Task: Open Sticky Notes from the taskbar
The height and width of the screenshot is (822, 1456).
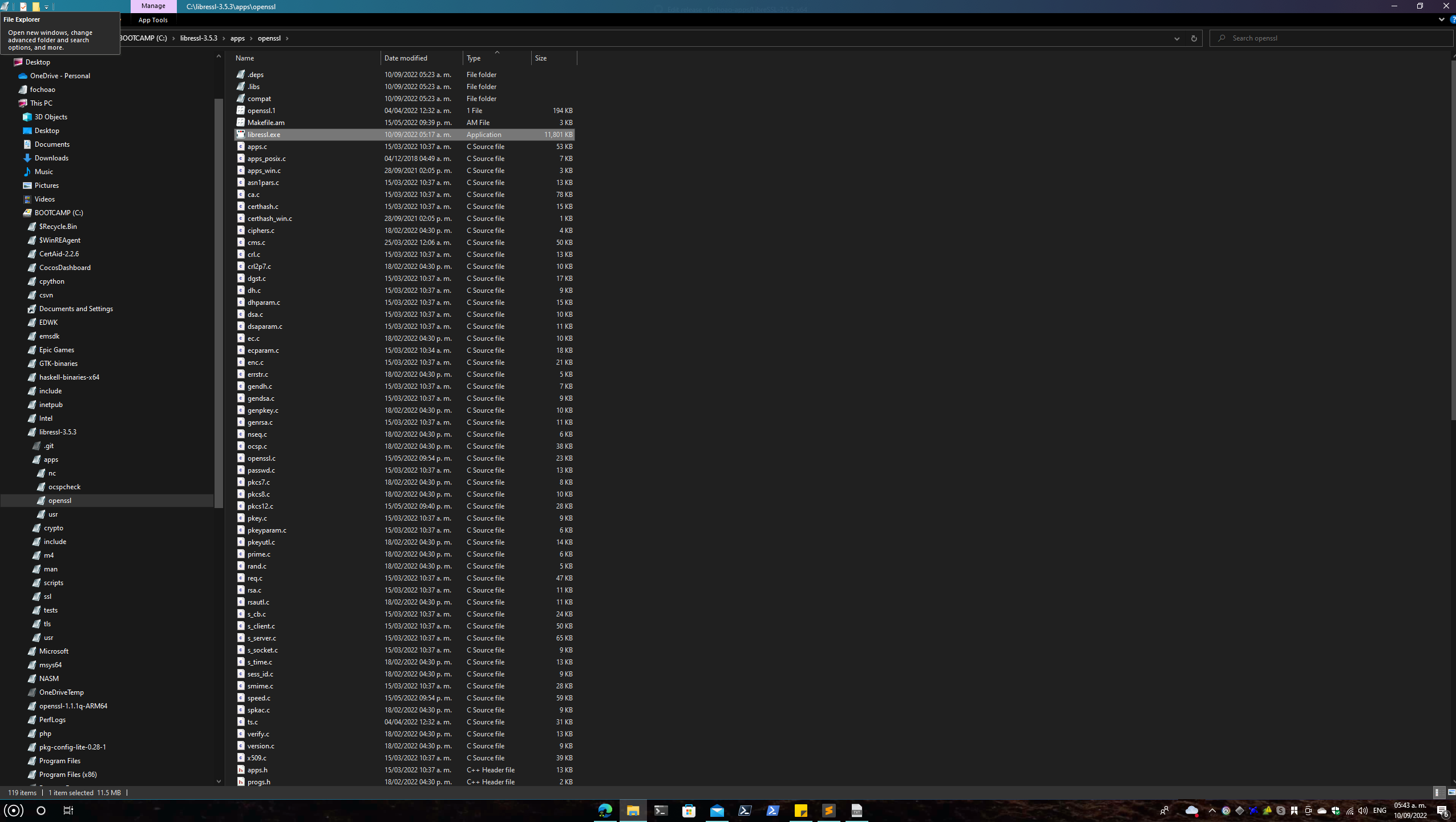Action: (x=800, y=811)
